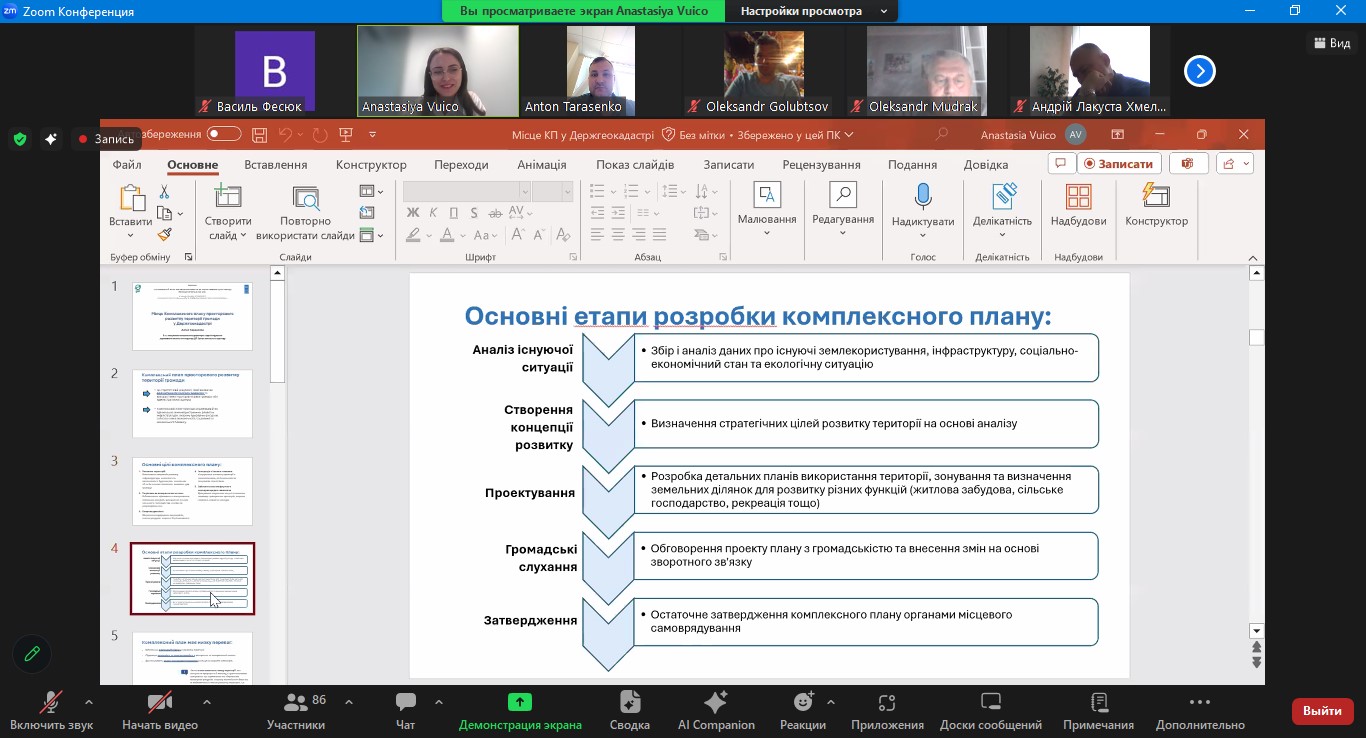Open the font name combo box dropdown

[x=524, y=191]
